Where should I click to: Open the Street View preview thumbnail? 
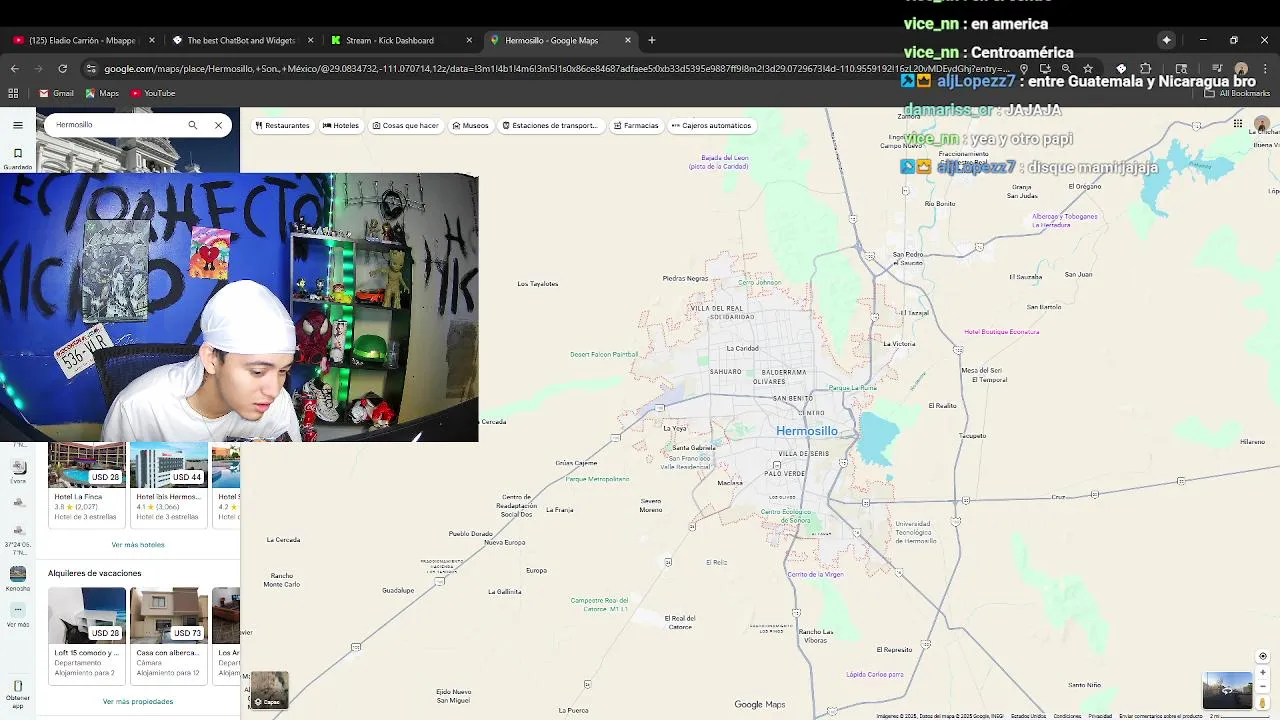pos(1227,691)
